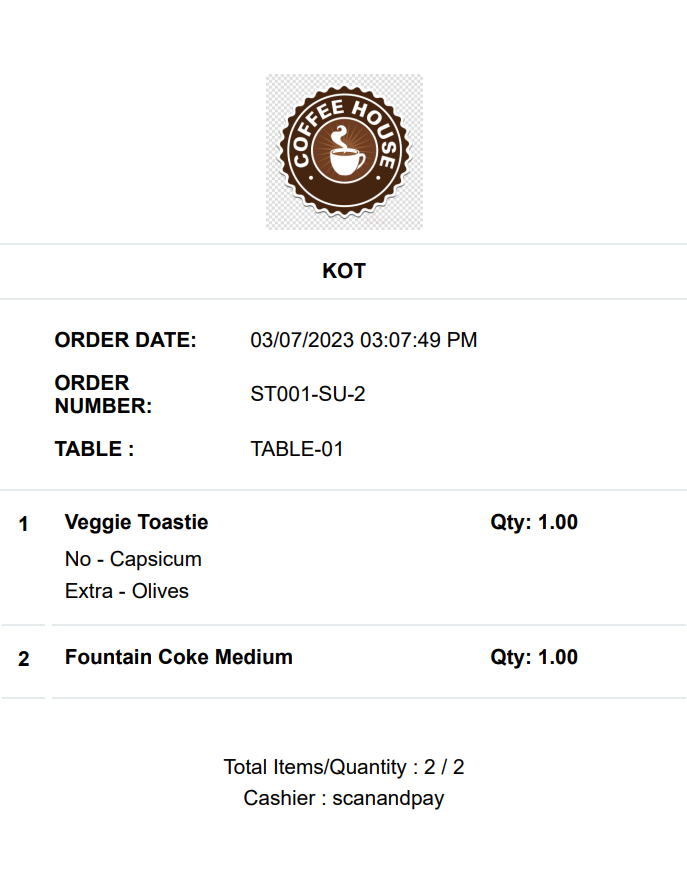Click row number 2 of the items
Viewport: 687px width, 877px height.
click(x=24, y=659)
